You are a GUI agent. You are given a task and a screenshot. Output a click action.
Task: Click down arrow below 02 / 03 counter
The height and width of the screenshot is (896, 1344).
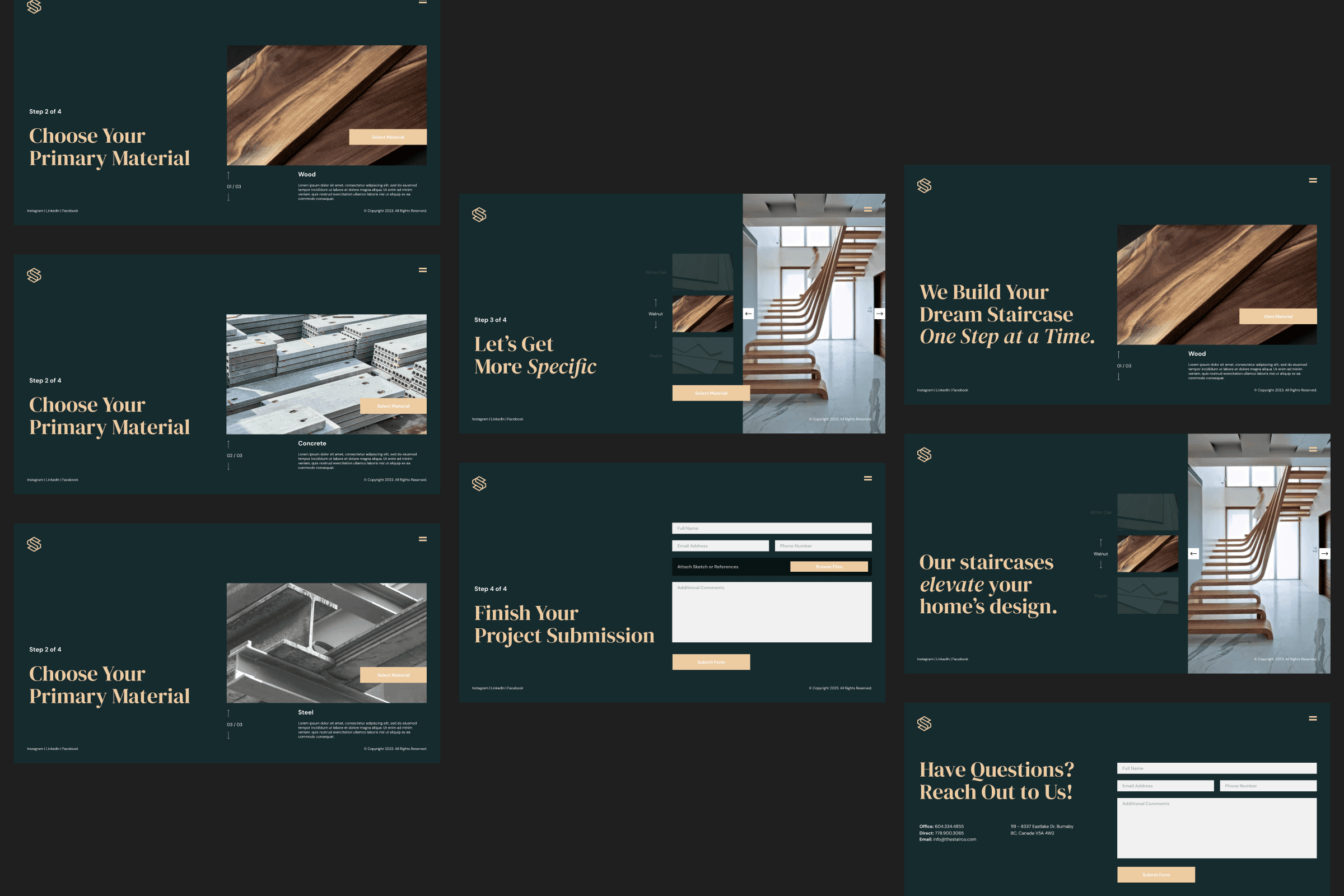tap(228, 466)
